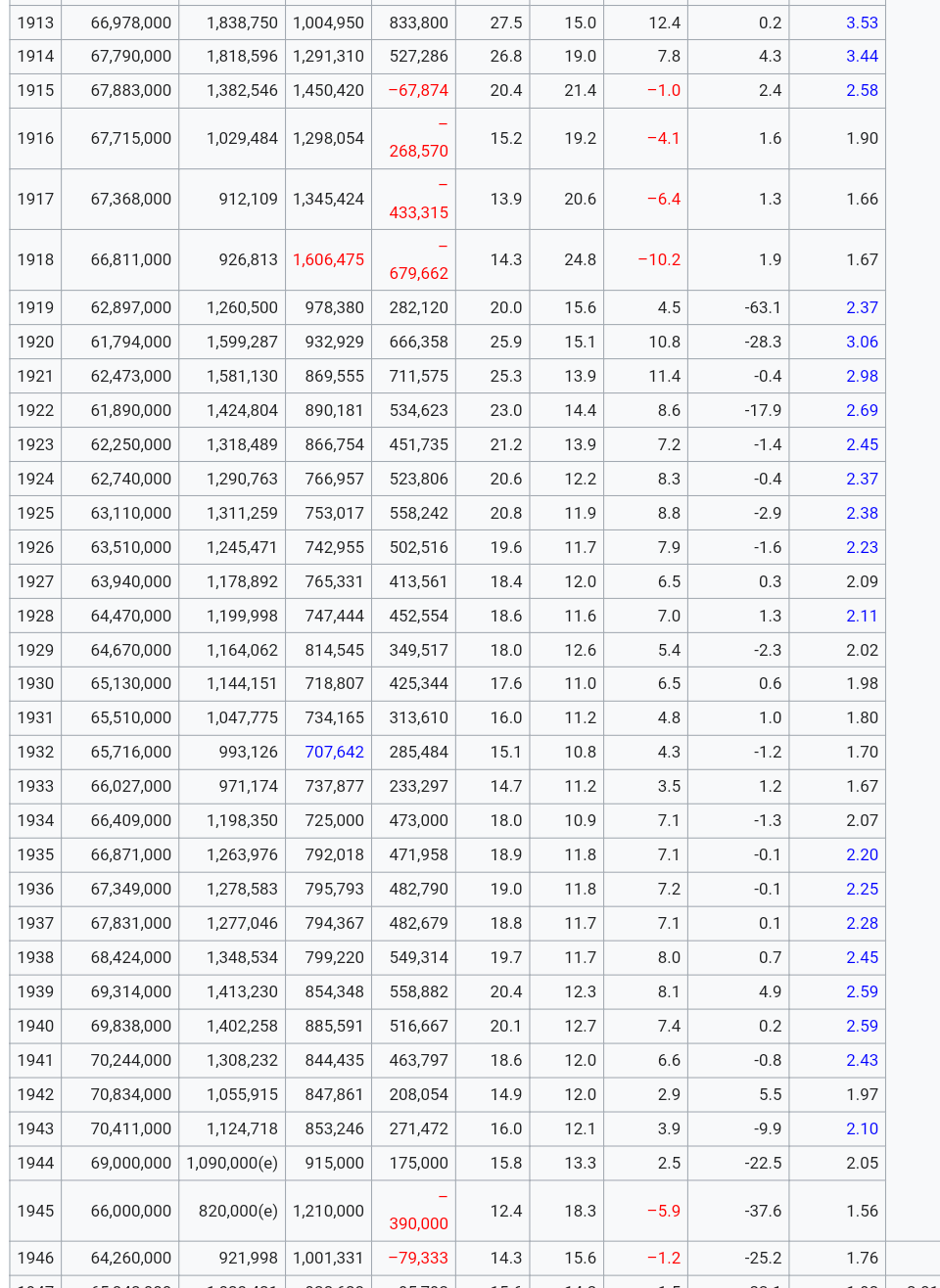940x1288 pixels.
Task: Select the population value 68,424,000
Action: click(x=131, y=958)
